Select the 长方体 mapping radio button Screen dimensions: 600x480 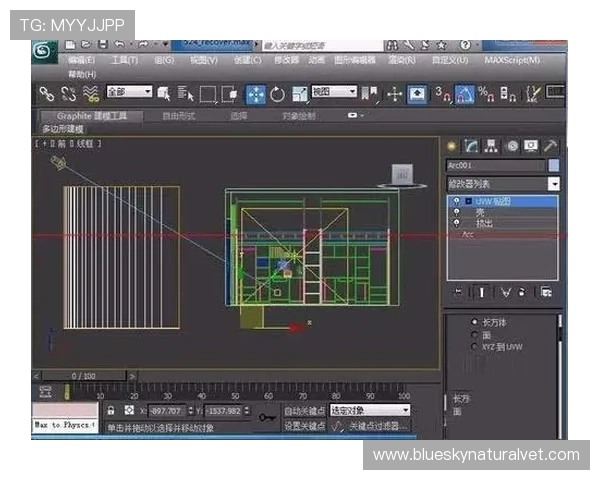(474, 323)
